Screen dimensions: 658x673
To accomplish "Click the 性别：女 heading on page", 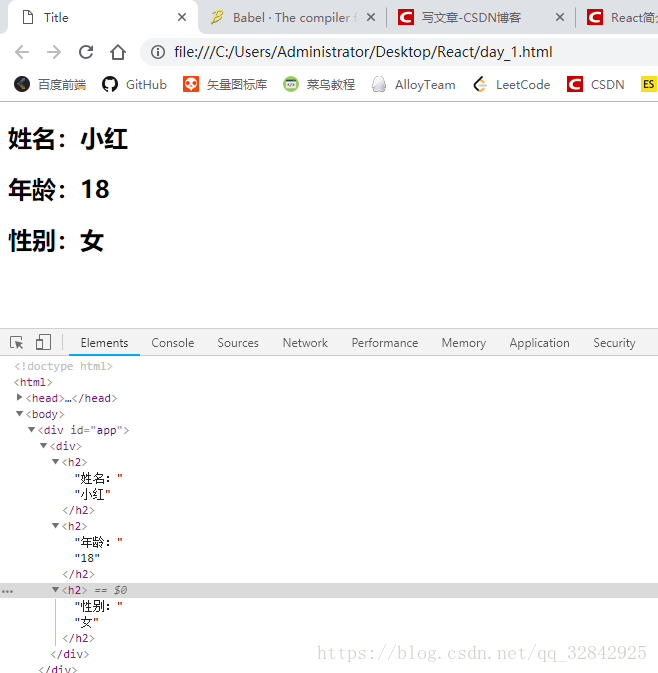I will [56, 240].
